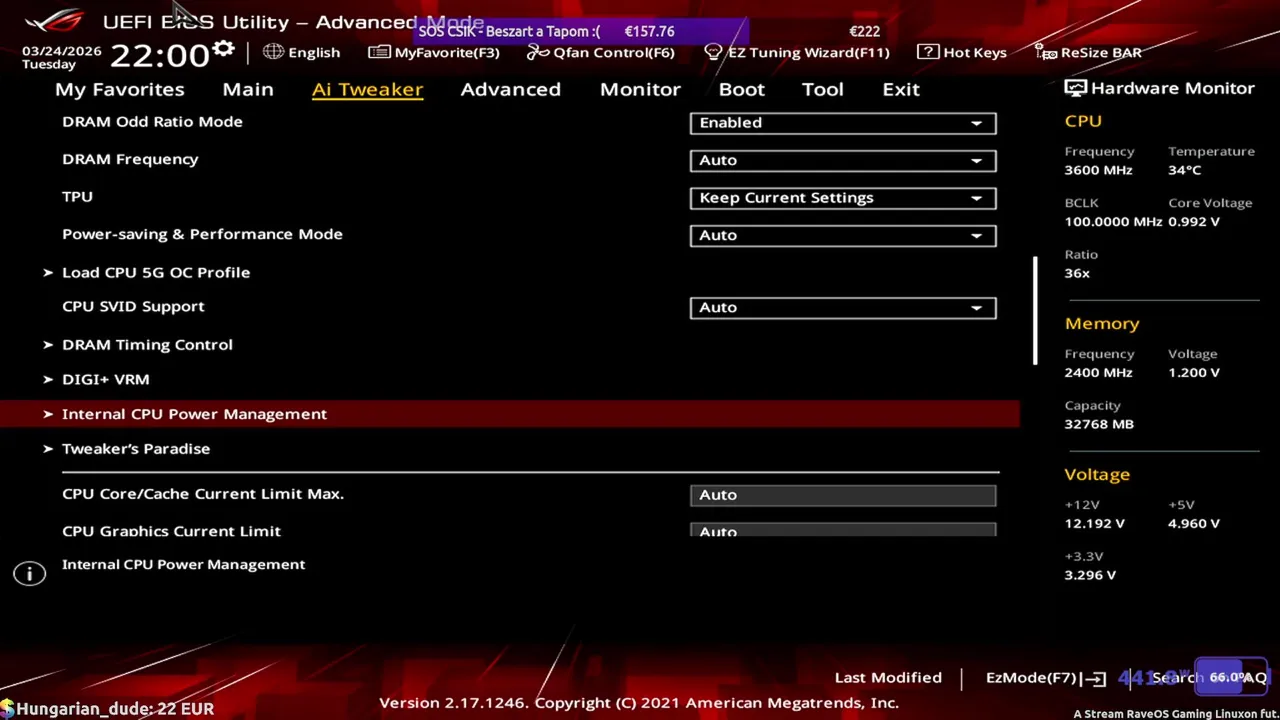Image resolution: width=1280 pixels, height=720 pixels.
Task: Expand the DIGI+ VRM submenu
Action: pyautogui.click(x=105, y=379)
